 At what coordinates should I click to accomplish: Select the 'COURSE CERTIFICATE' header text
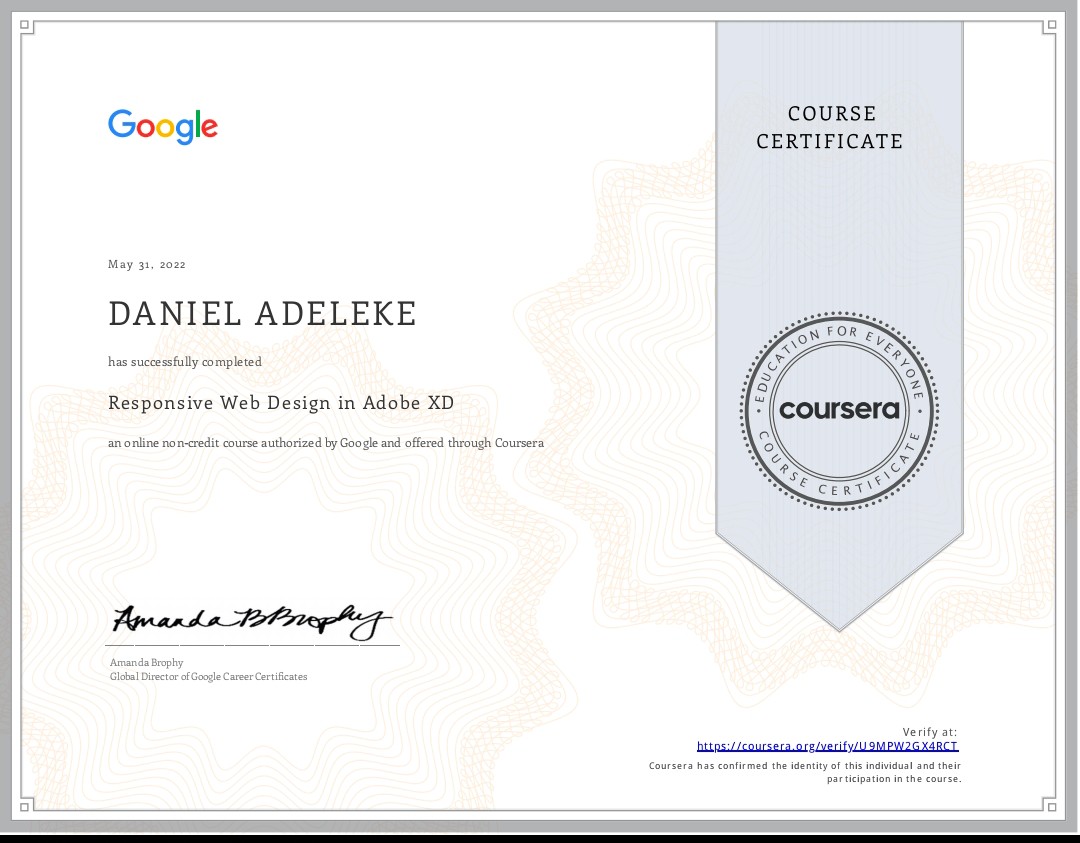click(x=830, y=127)
